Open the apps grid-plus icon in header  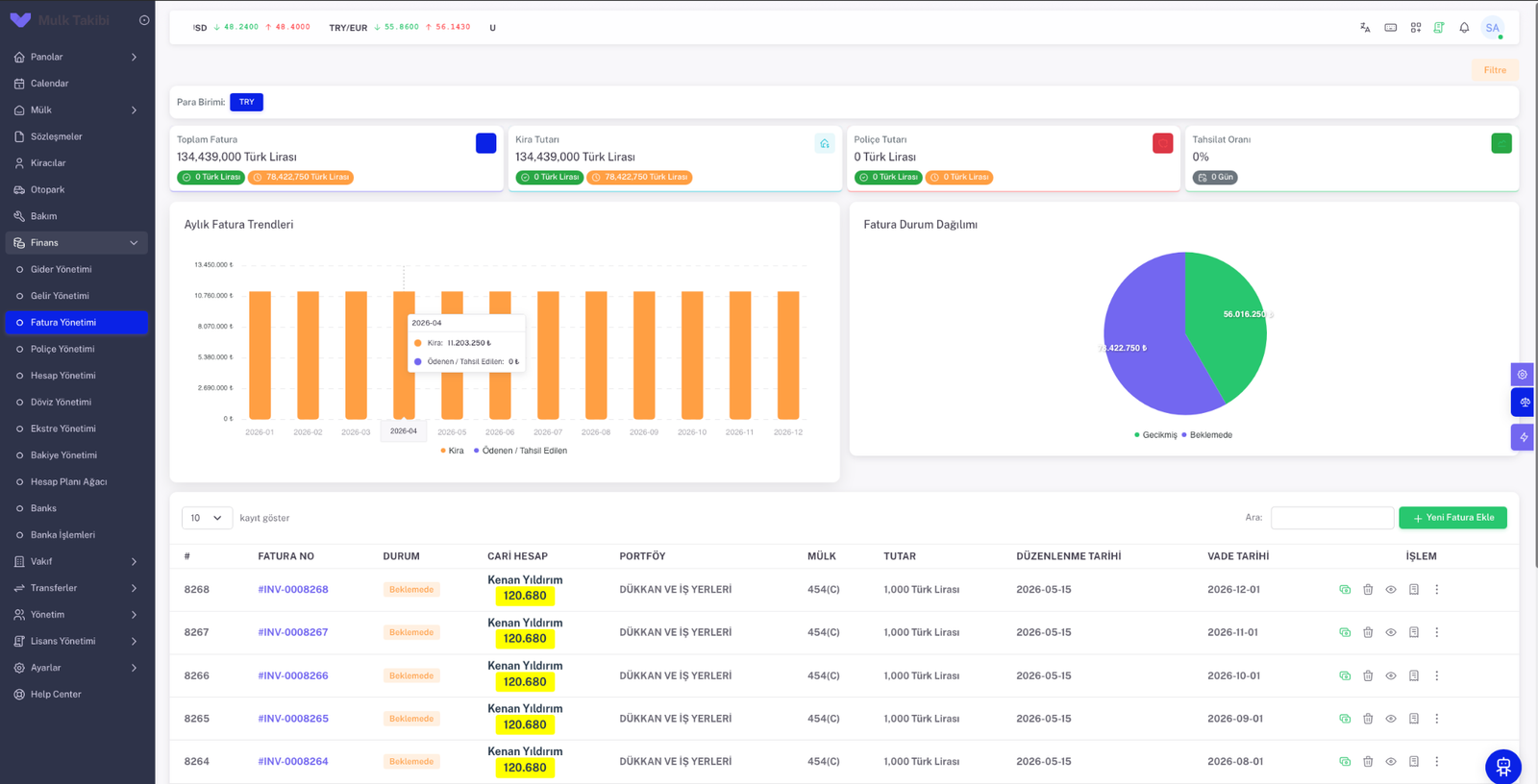coord(1416,28)
